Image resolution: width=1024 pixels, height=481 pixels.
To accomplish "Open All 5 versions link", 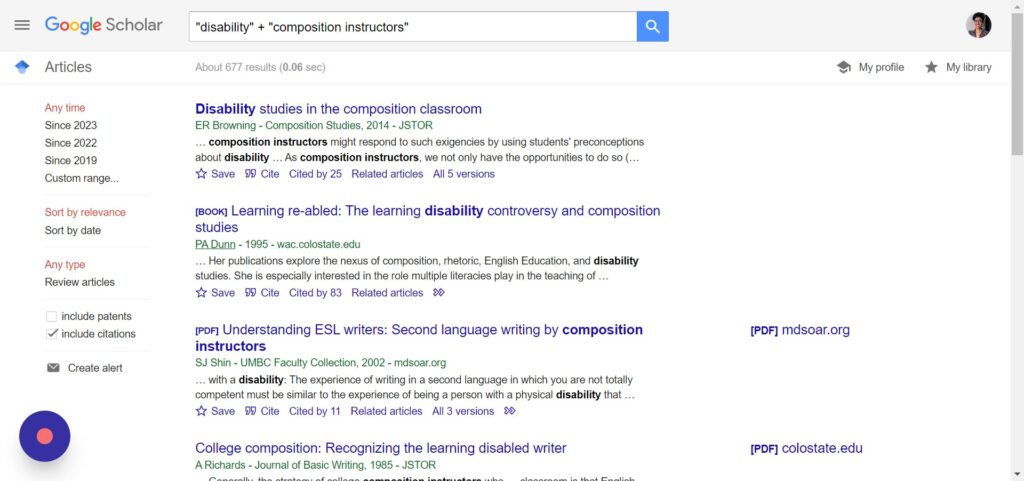I will point(464,174).
